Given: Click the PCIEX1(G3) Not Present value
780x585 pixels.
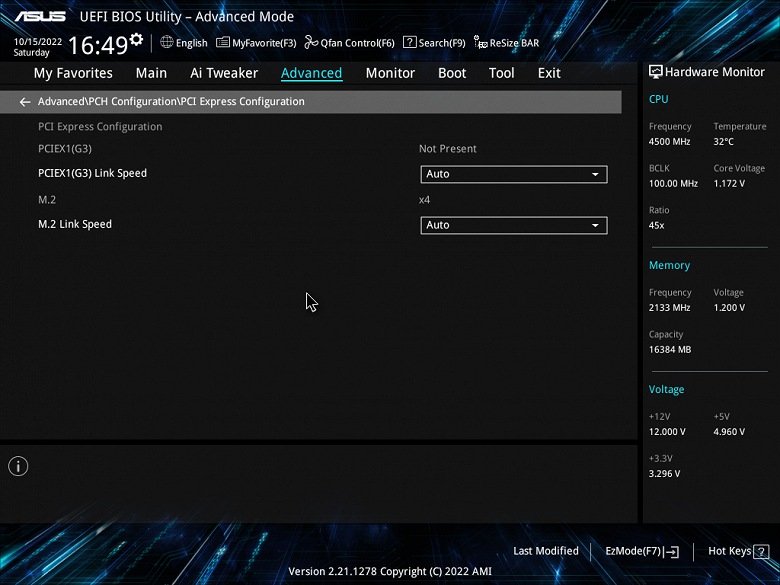Looking at the screenshot, I should pos(448,149).
